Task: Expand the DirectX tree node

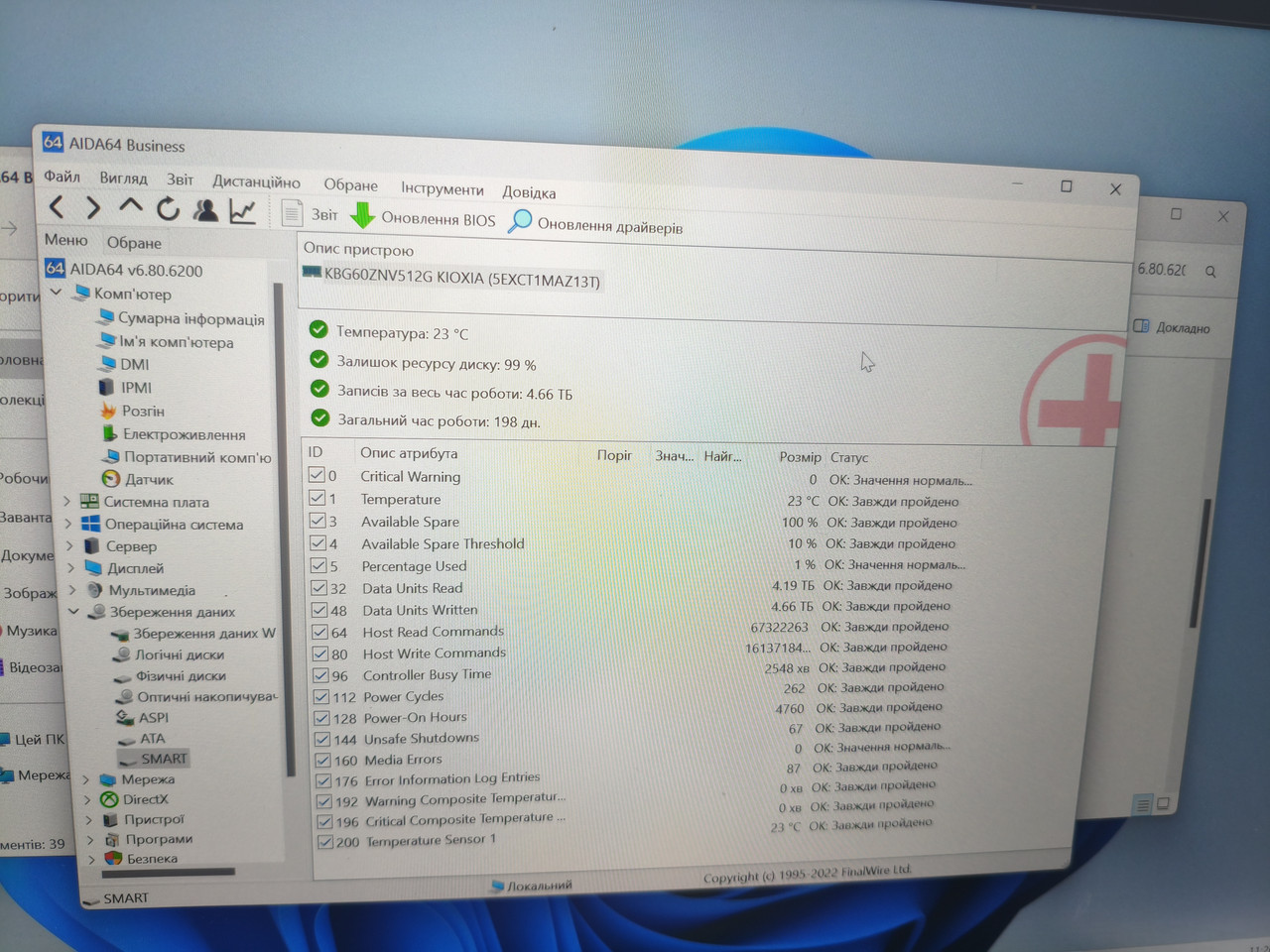Action: coord(87,799)
